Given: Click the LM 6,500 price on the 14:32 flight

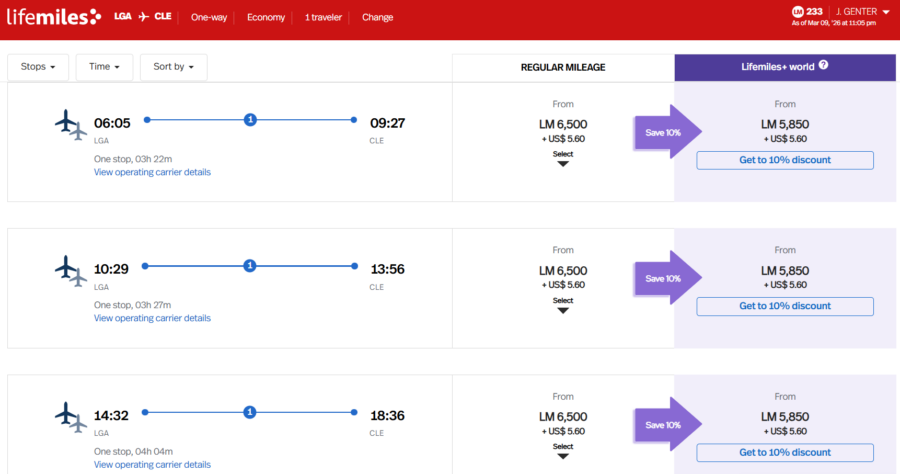Looking at the screenshot, I should [x=562, y=417].
